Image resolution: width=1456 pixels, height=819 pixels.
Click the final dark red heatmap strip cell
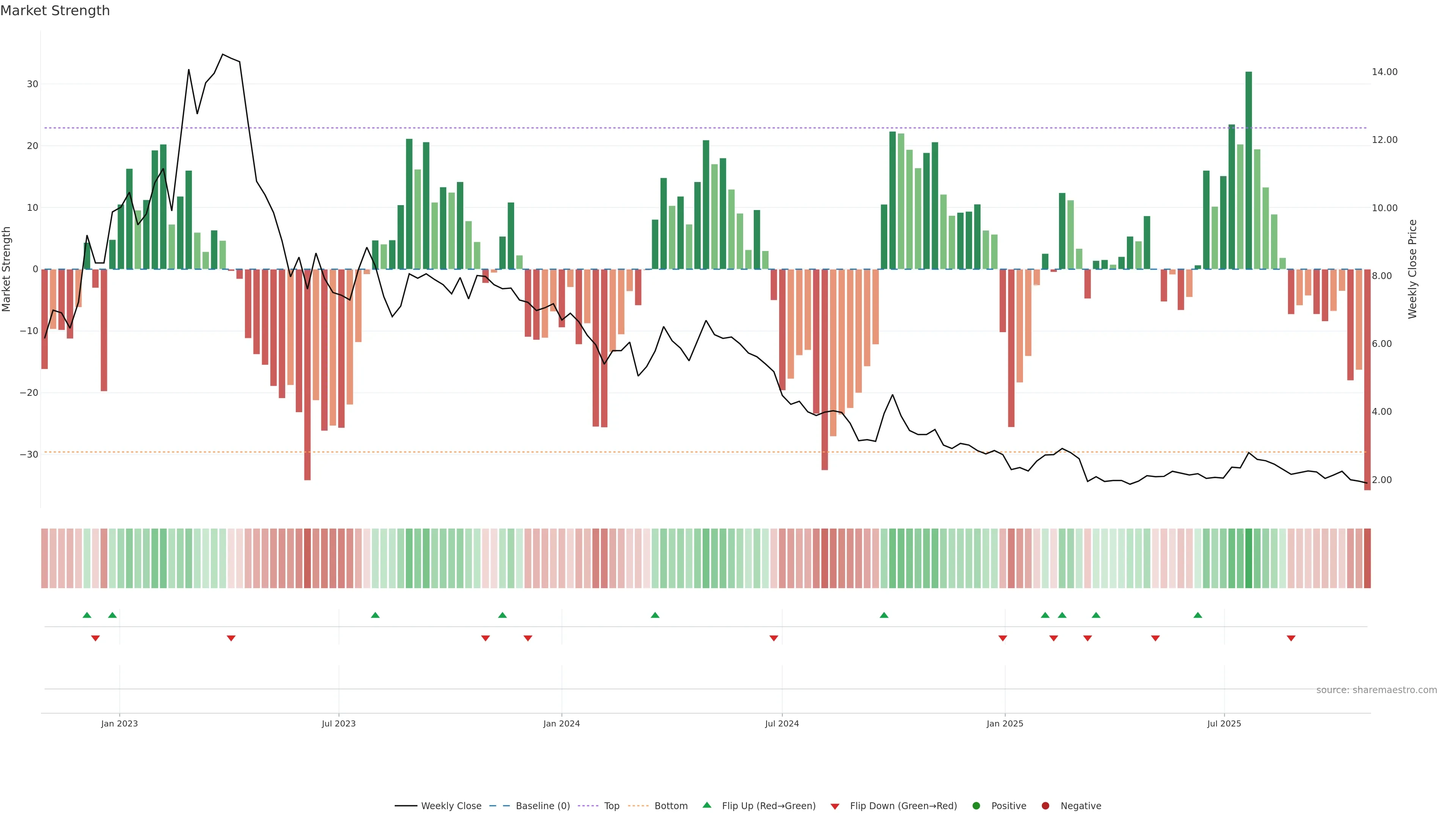coord(1367,558)
